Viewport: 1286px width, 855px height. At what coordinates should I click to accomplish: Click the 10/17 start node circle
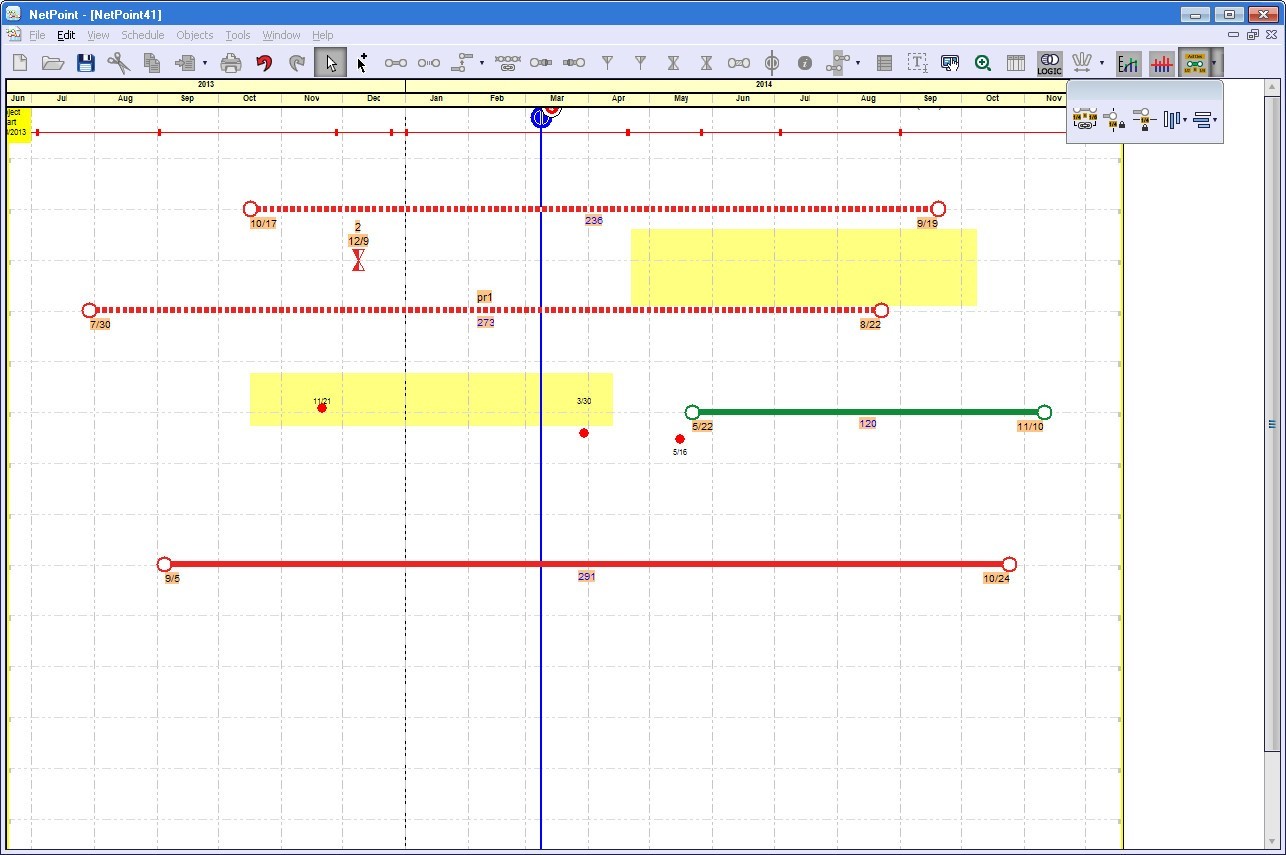[251, 209]
